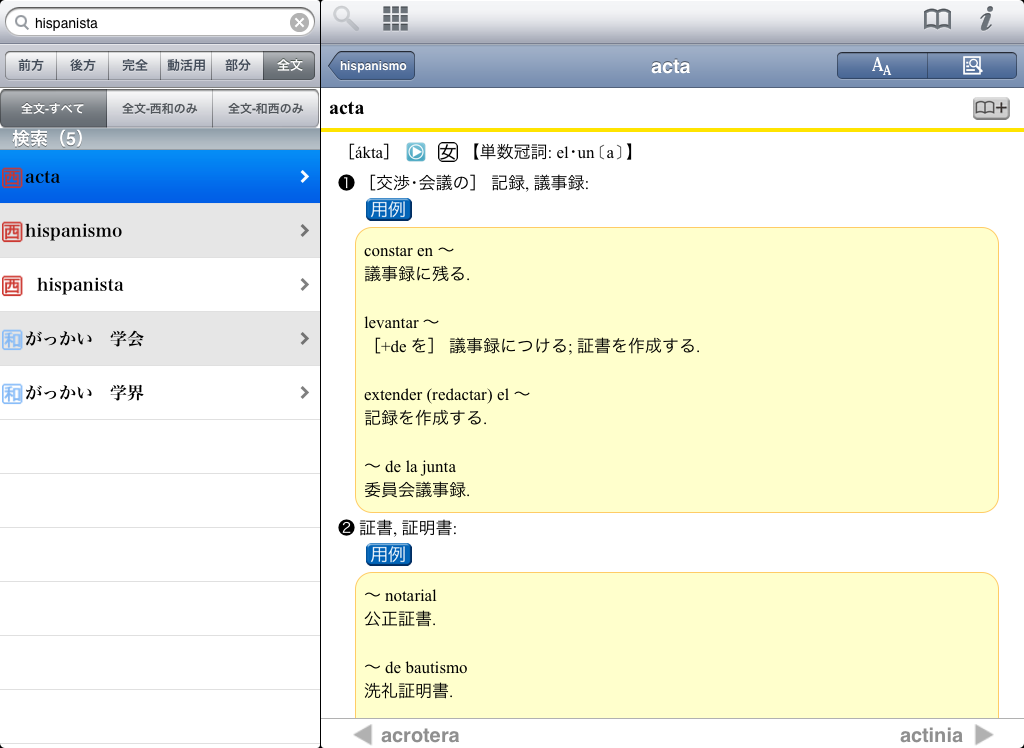Play pronunciation audio for acta
The width and height of the screenshot is (1024, 748).
416,152
